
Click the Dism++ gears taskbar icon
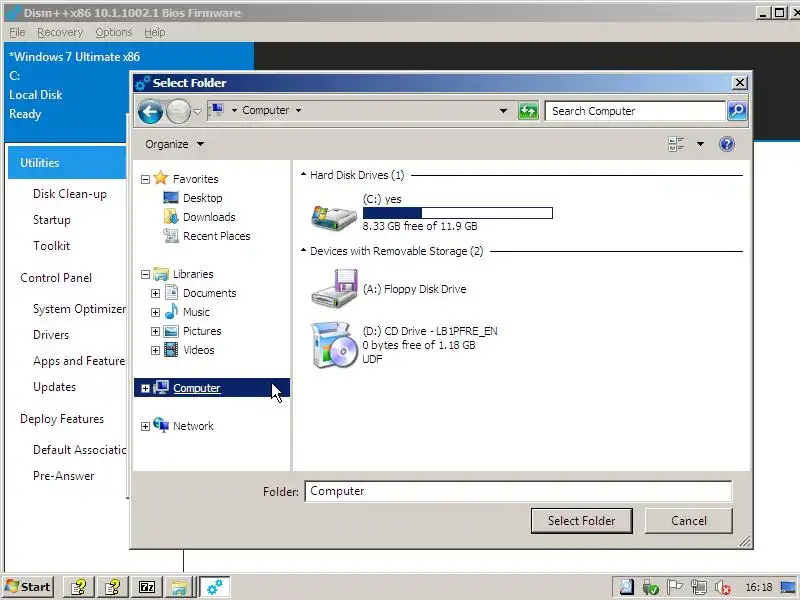click(x=215, y=588)
